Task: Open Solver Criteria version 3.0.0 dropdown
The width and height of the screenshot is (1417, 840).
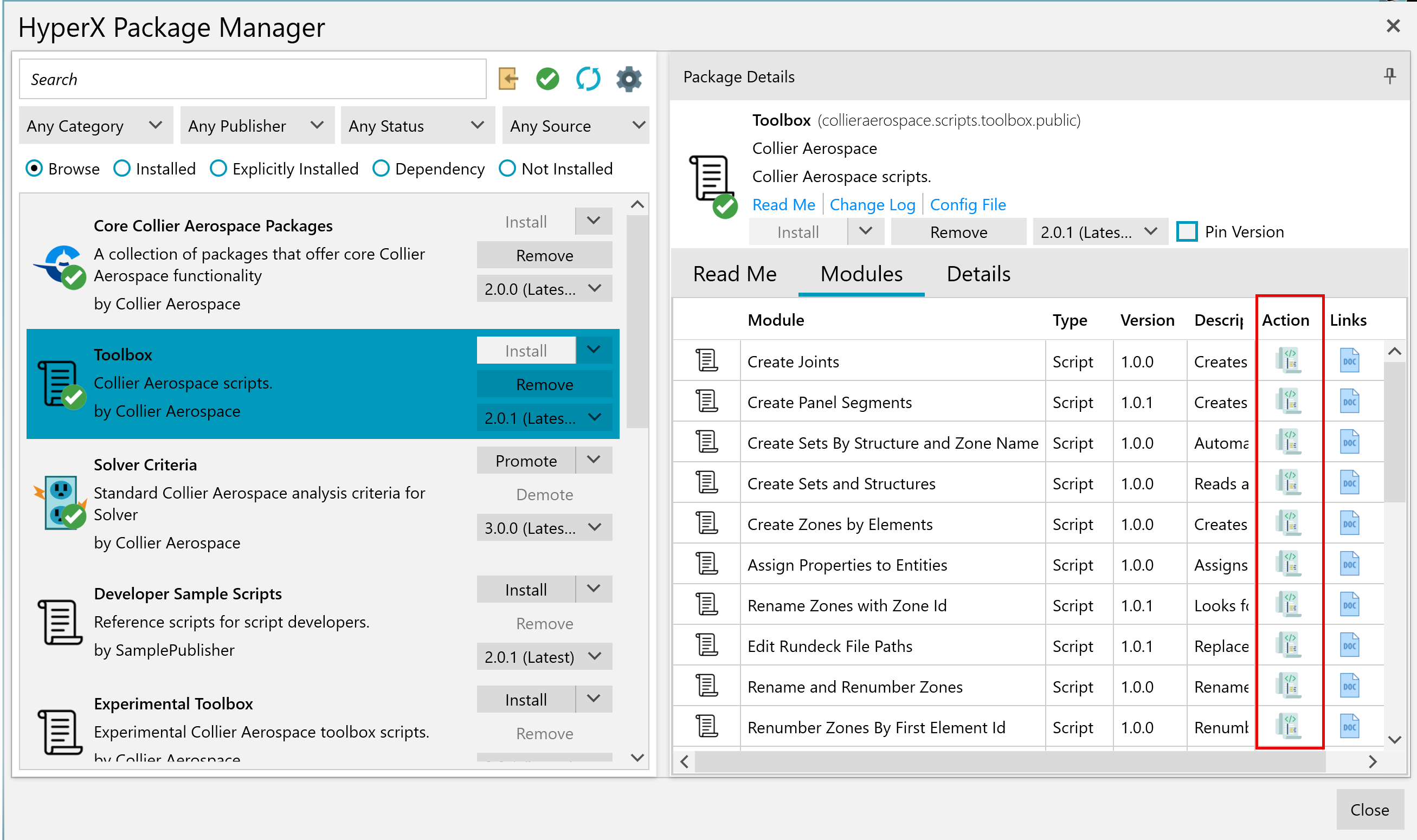Action: click(544, 527)
